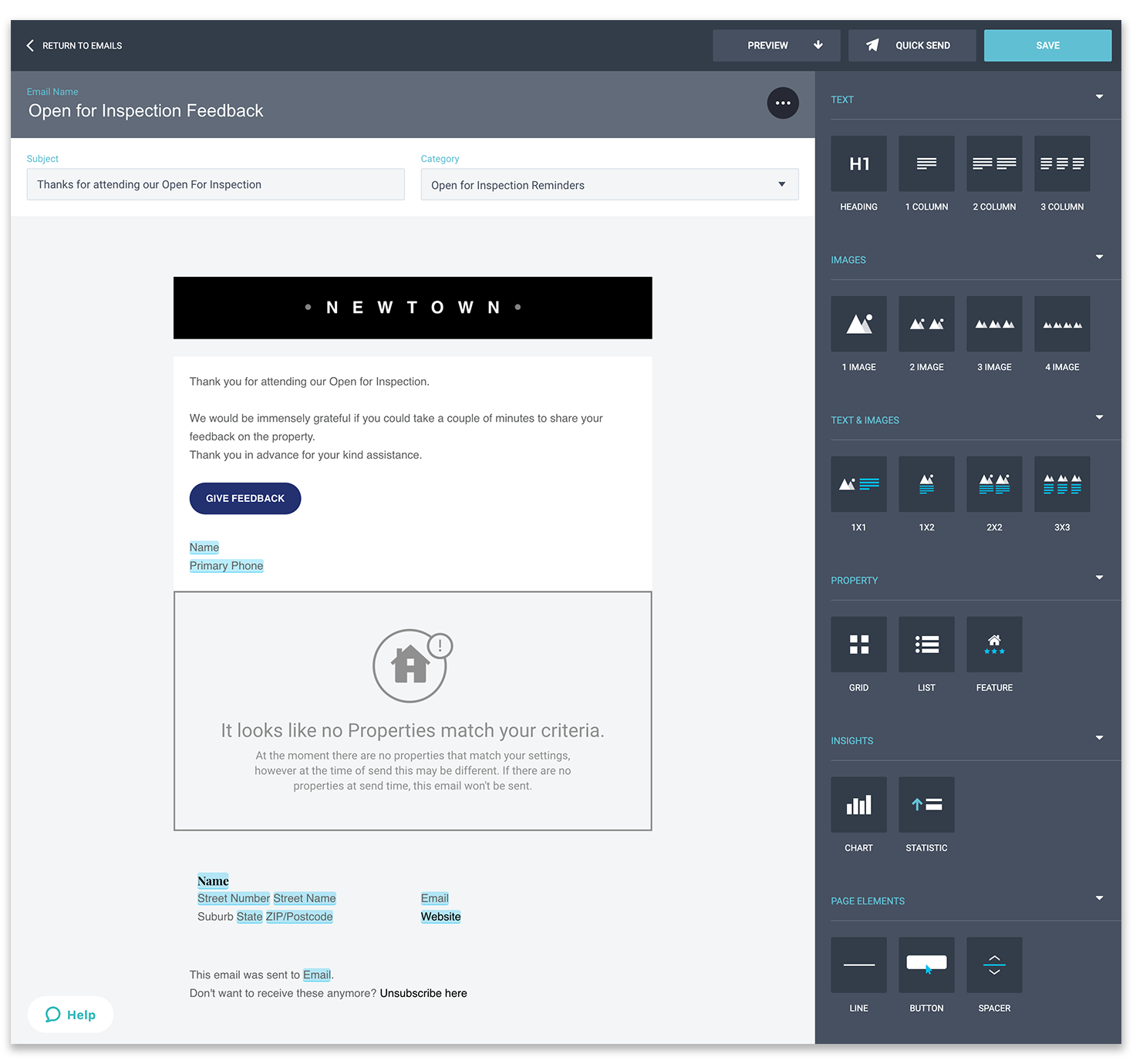Add a 2 Image block

click(x=926, y=324)
